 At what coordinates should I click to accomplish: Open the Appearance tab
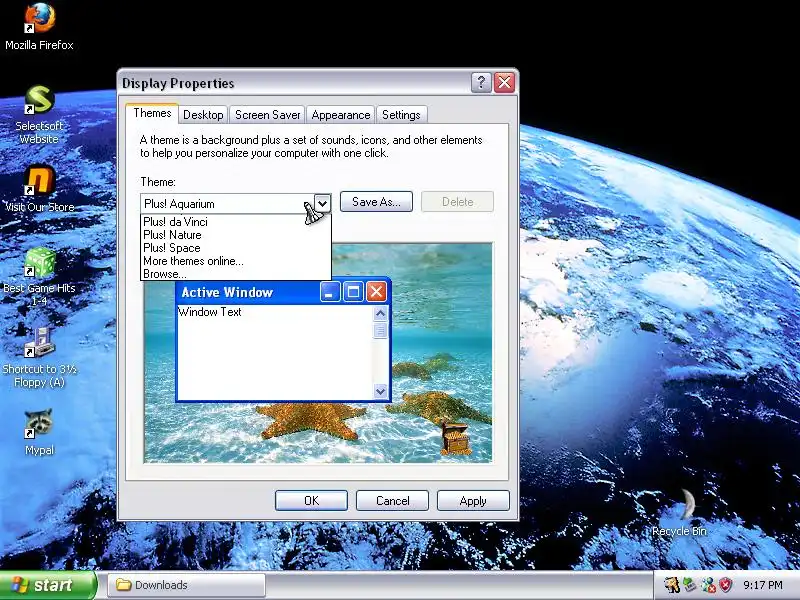click(341, 115)
